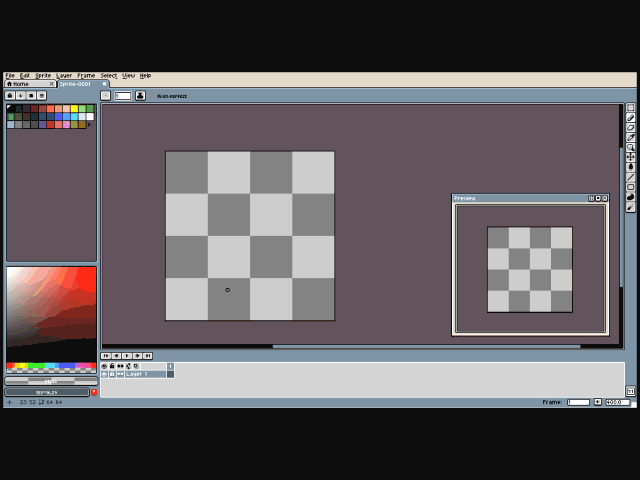Click the foreground color indicator bar
The width and height of the screenshot is (640, 480).
[51, 381]
